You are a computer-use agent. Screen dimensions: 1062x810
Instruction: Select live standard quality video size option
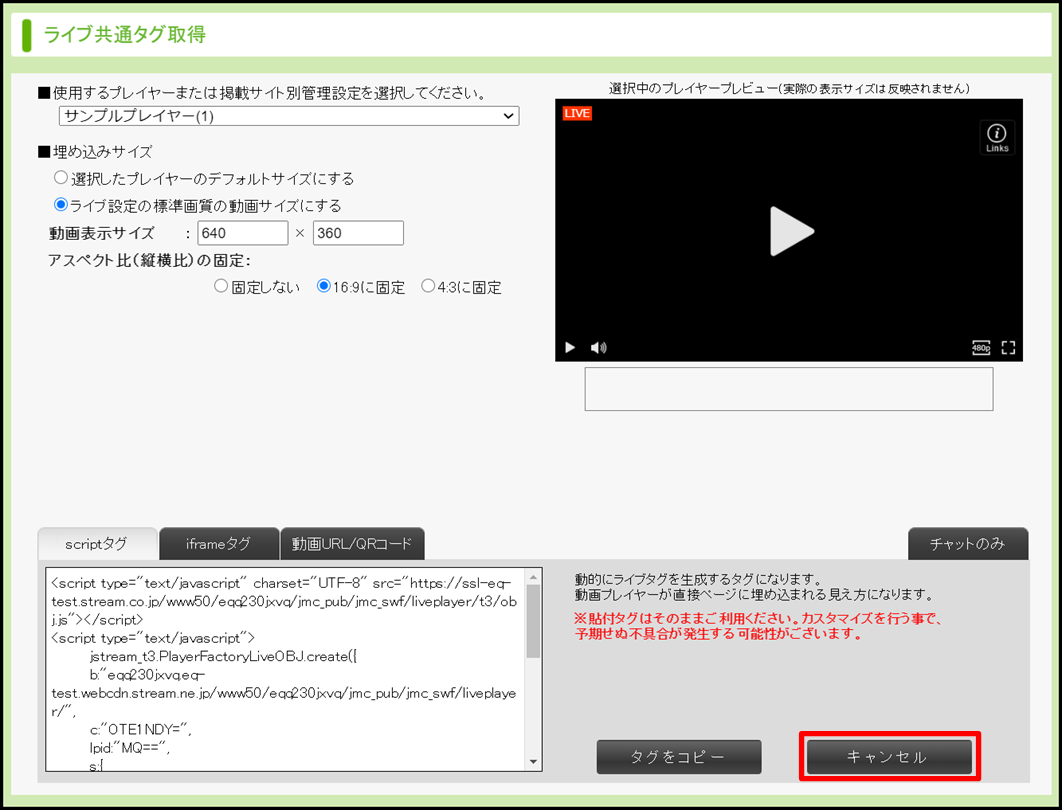coord(61,205)
